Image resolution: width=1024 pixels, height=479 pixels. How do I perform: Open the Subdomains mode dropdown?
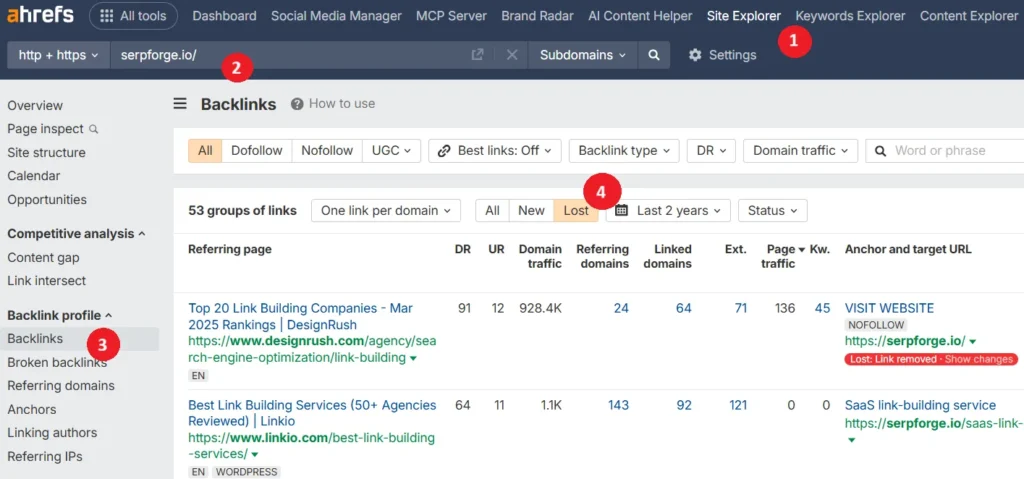tap(583, 56)
